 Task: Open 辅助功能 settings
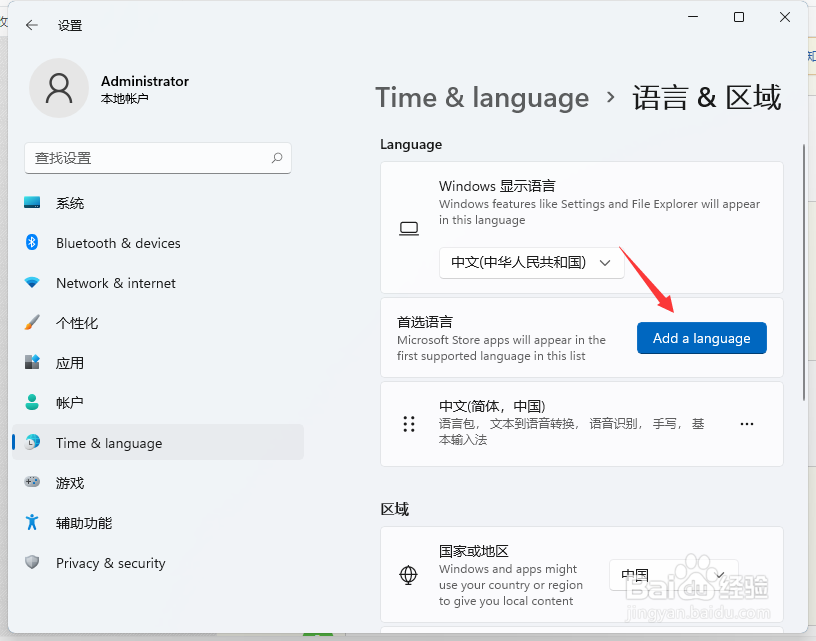[x=158, y=522]
